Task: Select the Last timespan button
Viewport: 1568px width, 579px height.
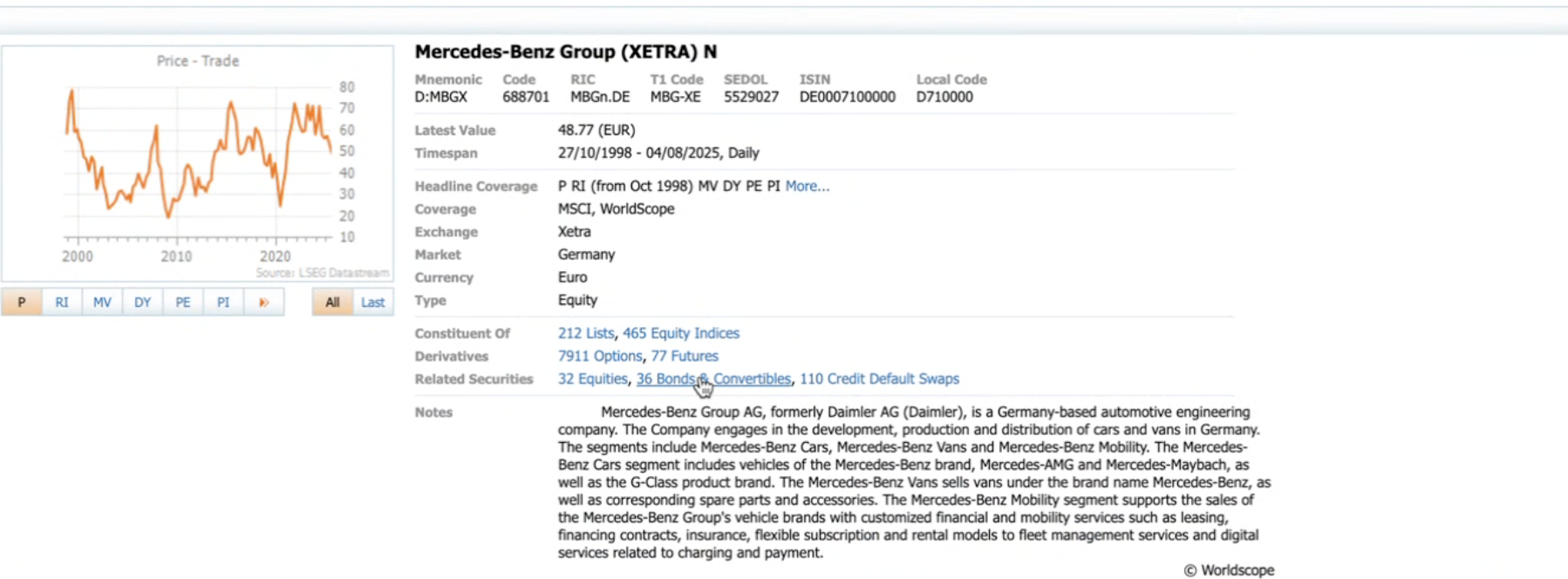Action: tap(372, 303)
